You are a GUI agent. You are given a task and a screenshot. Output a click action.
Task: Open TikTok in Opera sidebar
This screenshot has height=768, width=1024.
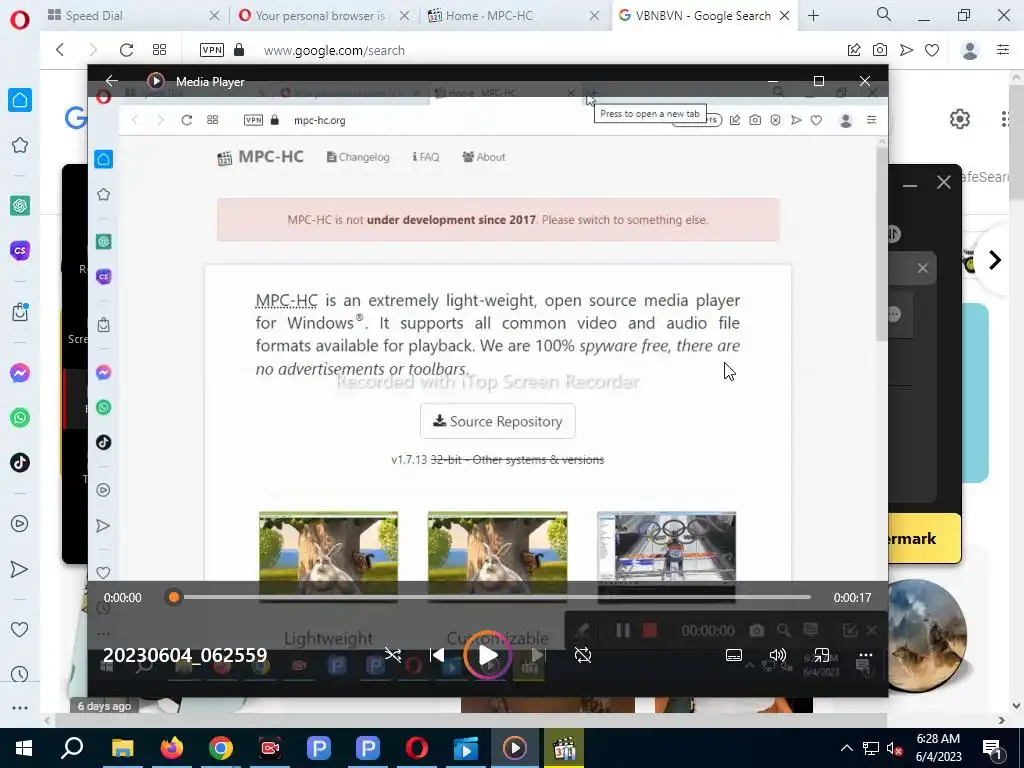[20, 462]
